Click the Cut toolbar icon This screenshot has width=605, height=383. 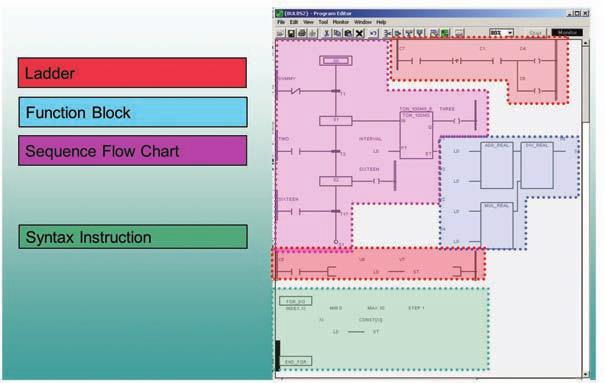[x=326, y=33]
